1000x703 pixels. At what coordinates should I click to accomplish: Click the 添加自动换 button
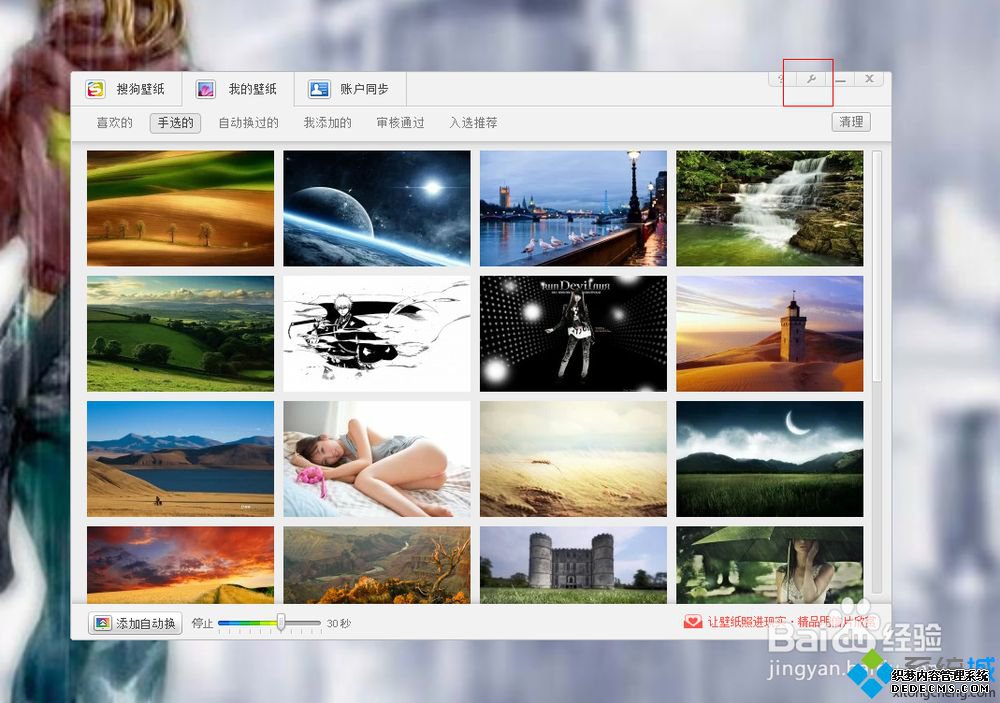(x=135, y=623)
